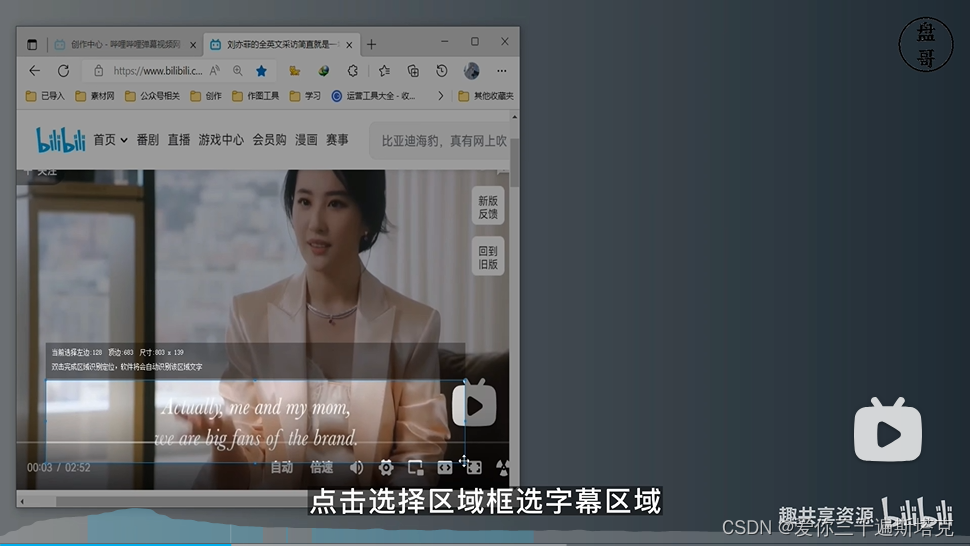Image resolution: width=970 pixels, height=547 pixels.
Task: Click the horizontal scrollbar left arrow
Action: (x=22, y=501)
